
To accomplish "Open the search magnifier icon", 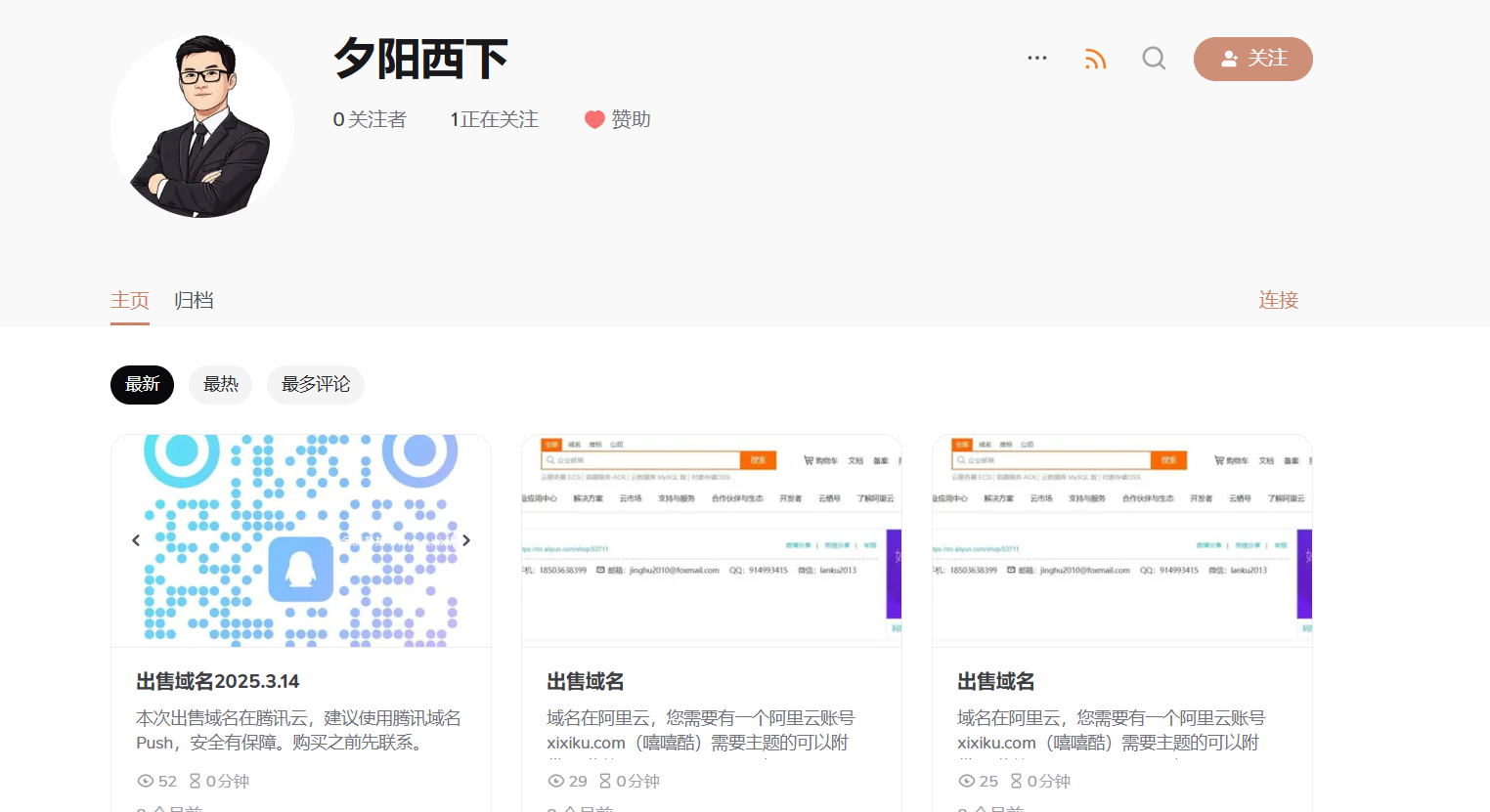I will click(1154, 59).
